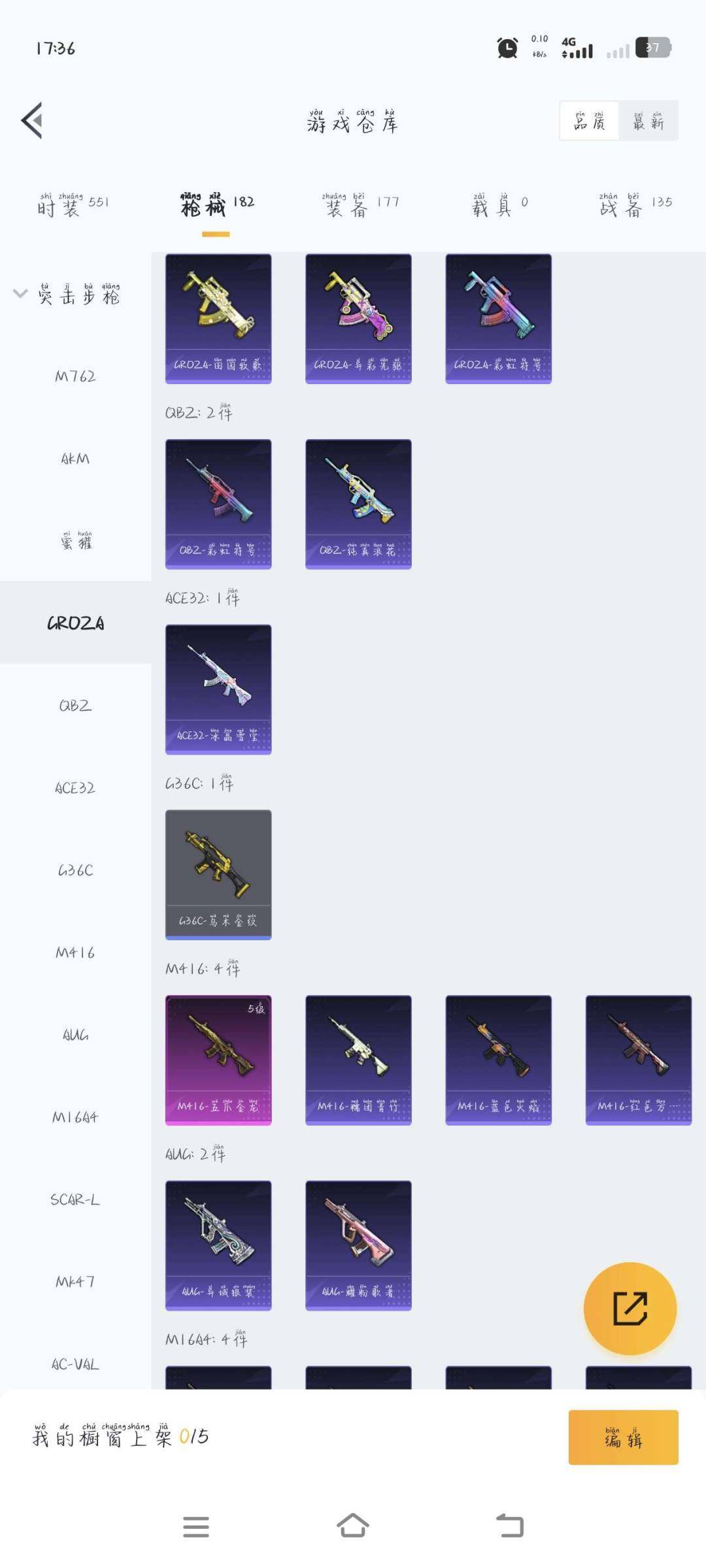Open the ACE32 ice crystal skin card
The width and height of the screenshot is (706, 1568).
click(218, 689)
